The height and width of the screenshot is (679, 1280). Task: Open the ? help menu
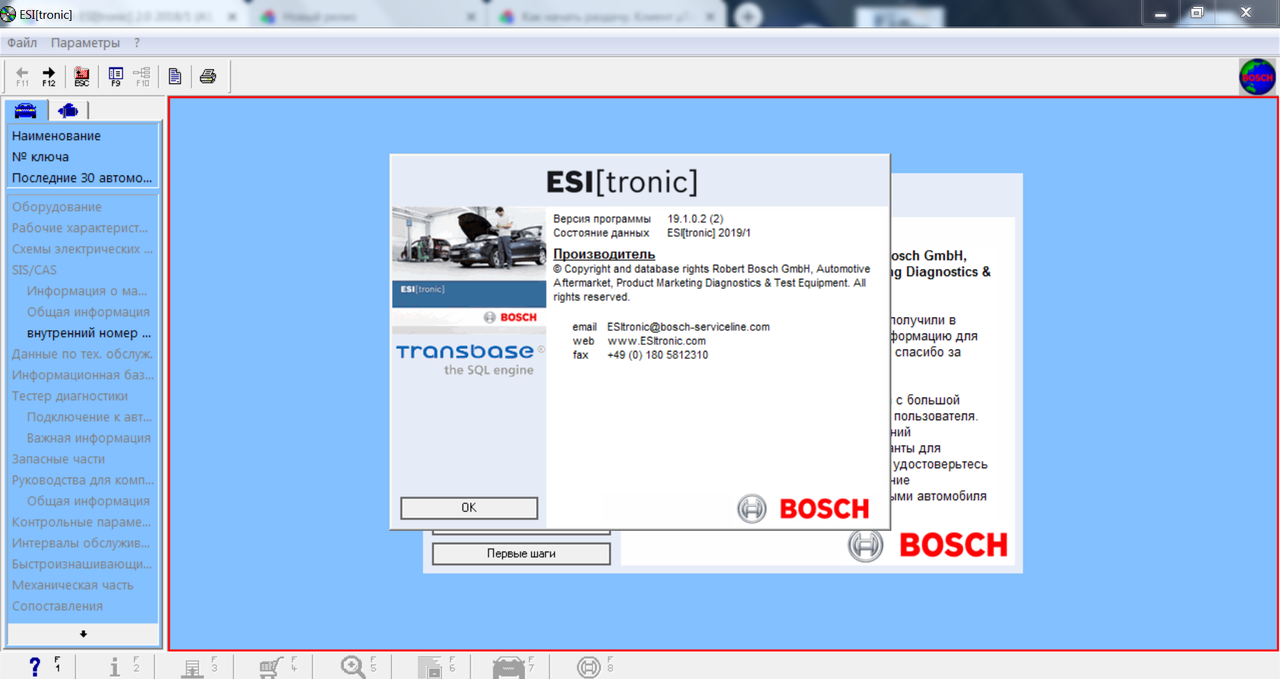(x=137, y=43)
